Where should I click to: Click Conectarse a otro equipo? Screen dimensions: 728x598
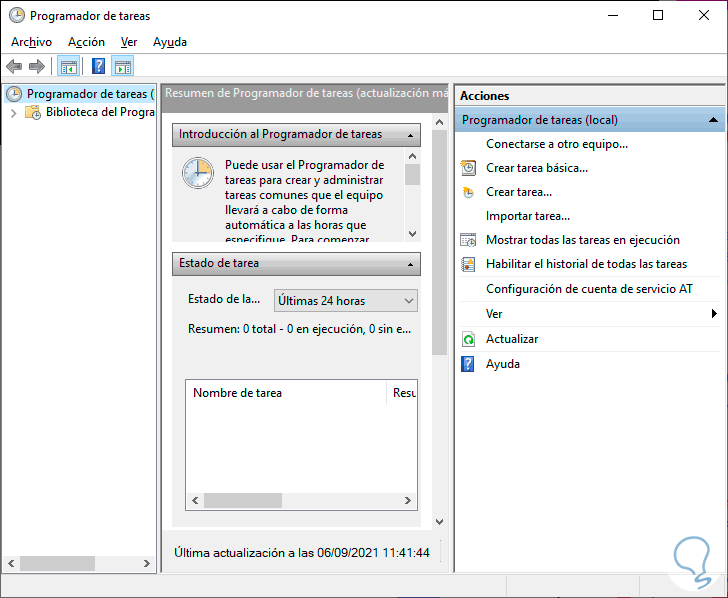click(x=556, y=144)
